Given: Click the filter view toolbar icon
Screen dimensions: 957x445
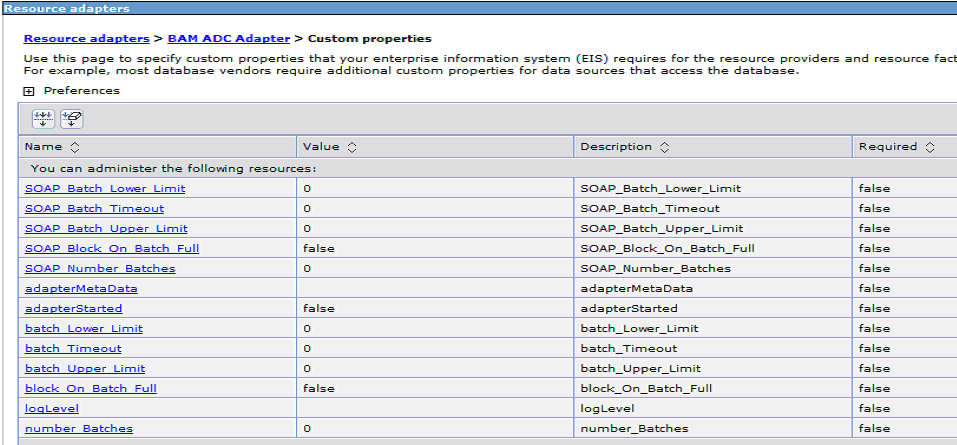Looking at the screenshot, I should pyautogui.click(x=43, y=119).
